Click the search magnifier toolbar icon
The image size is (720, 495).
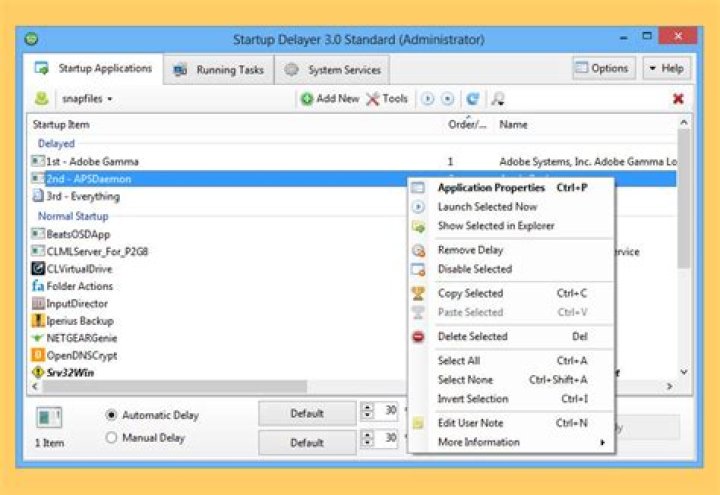[498, 99]
